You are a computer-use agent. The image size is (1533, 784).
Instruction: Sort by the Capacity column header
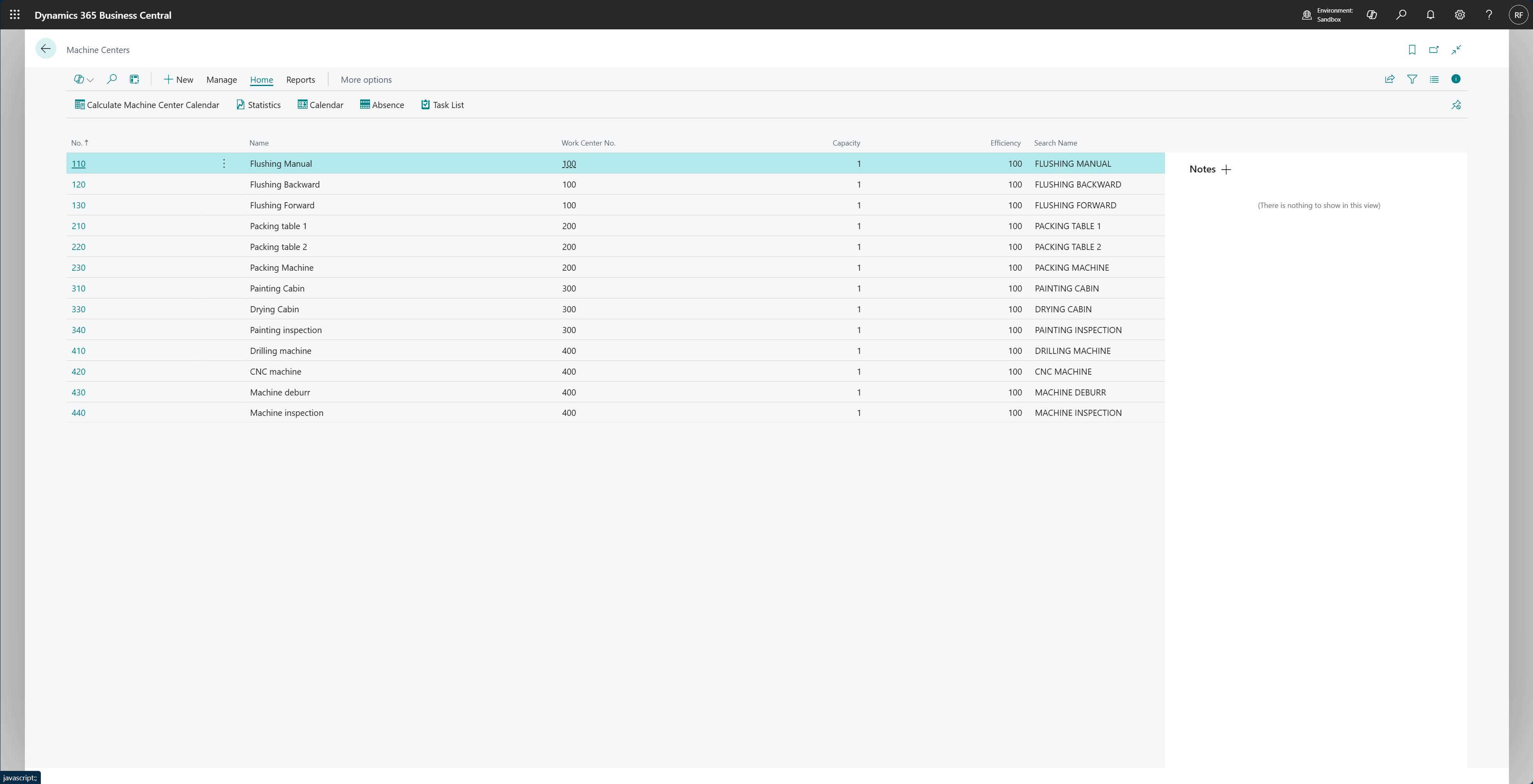click(x=846, y=143)
